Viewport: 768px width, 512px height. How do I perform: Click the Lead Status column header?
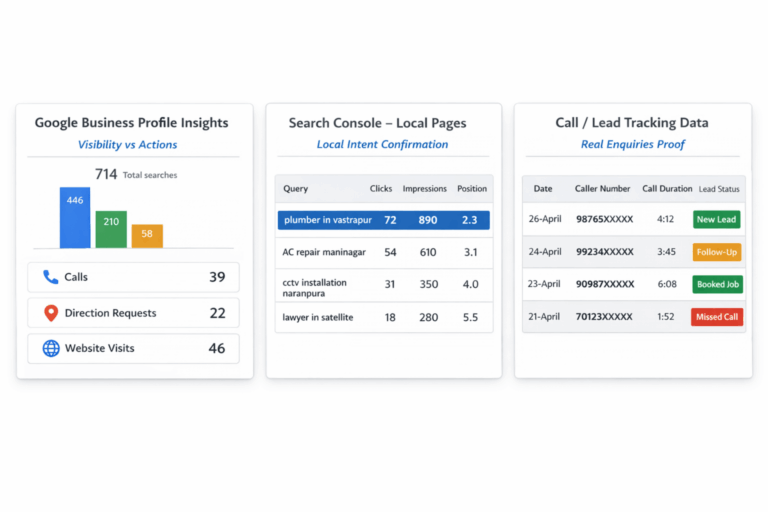click(x=719, y=189)
